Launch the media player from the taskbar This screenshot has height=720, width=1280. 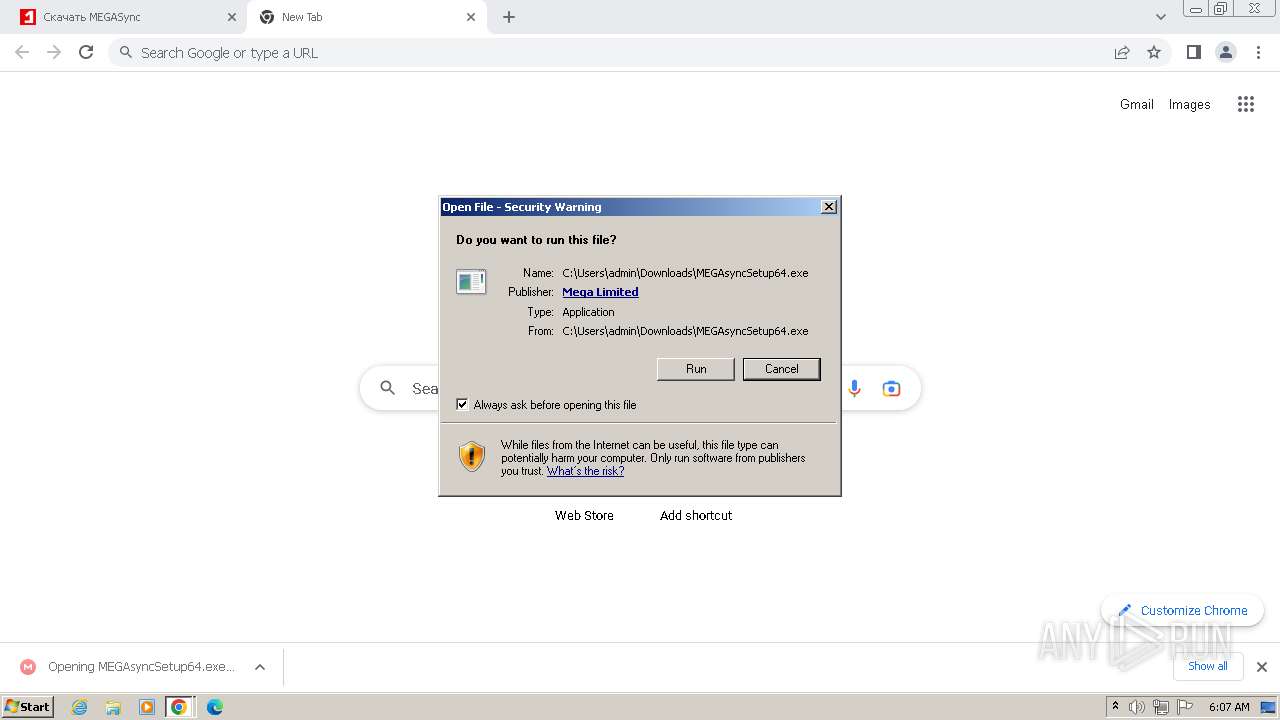146,707
